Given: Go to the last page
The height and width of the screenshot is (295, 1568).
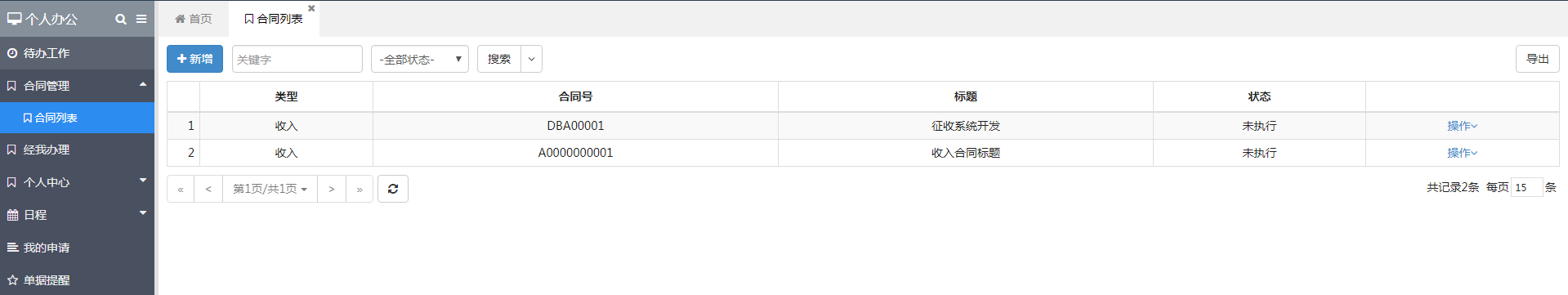Looking at the screenshot, I should point(360,189).
